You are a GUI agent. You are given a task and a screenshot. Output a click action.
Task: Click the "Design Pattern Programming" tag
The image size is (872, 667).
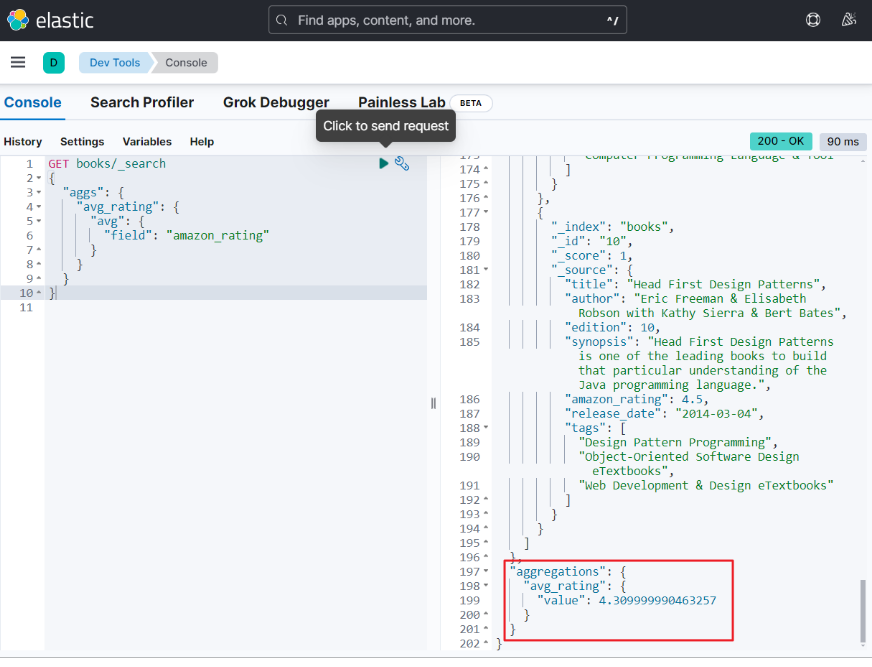click(x=675, y=442)
